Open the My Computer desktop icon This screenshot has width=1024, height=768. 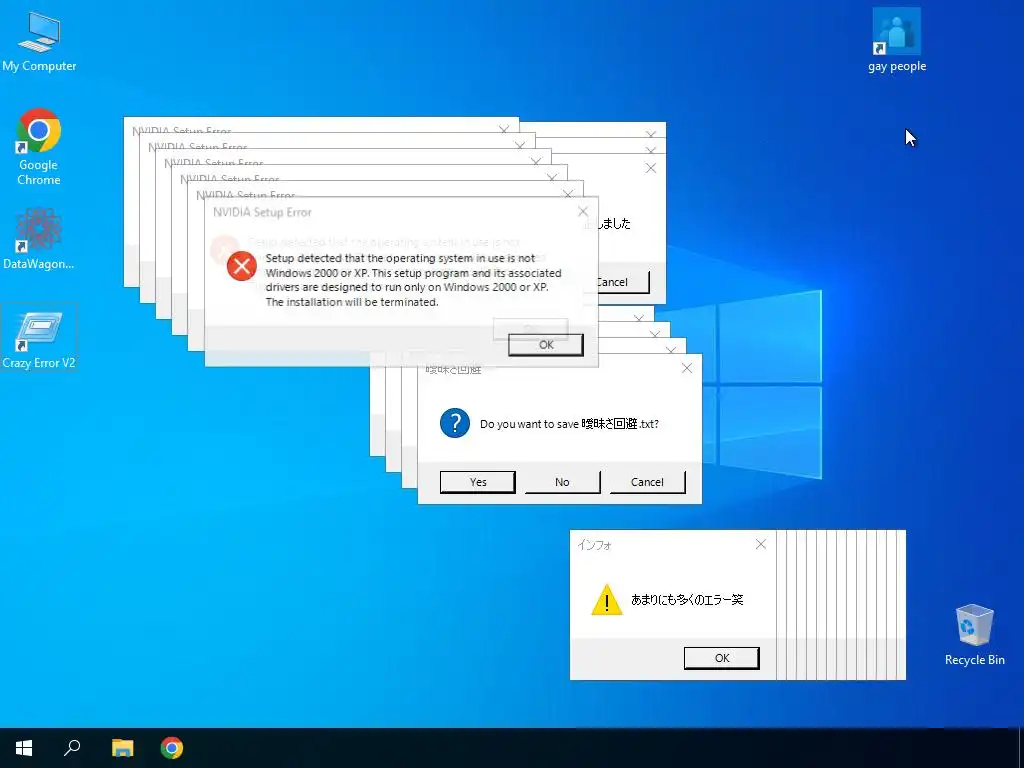pyautogui.click(x=39, y=40)
